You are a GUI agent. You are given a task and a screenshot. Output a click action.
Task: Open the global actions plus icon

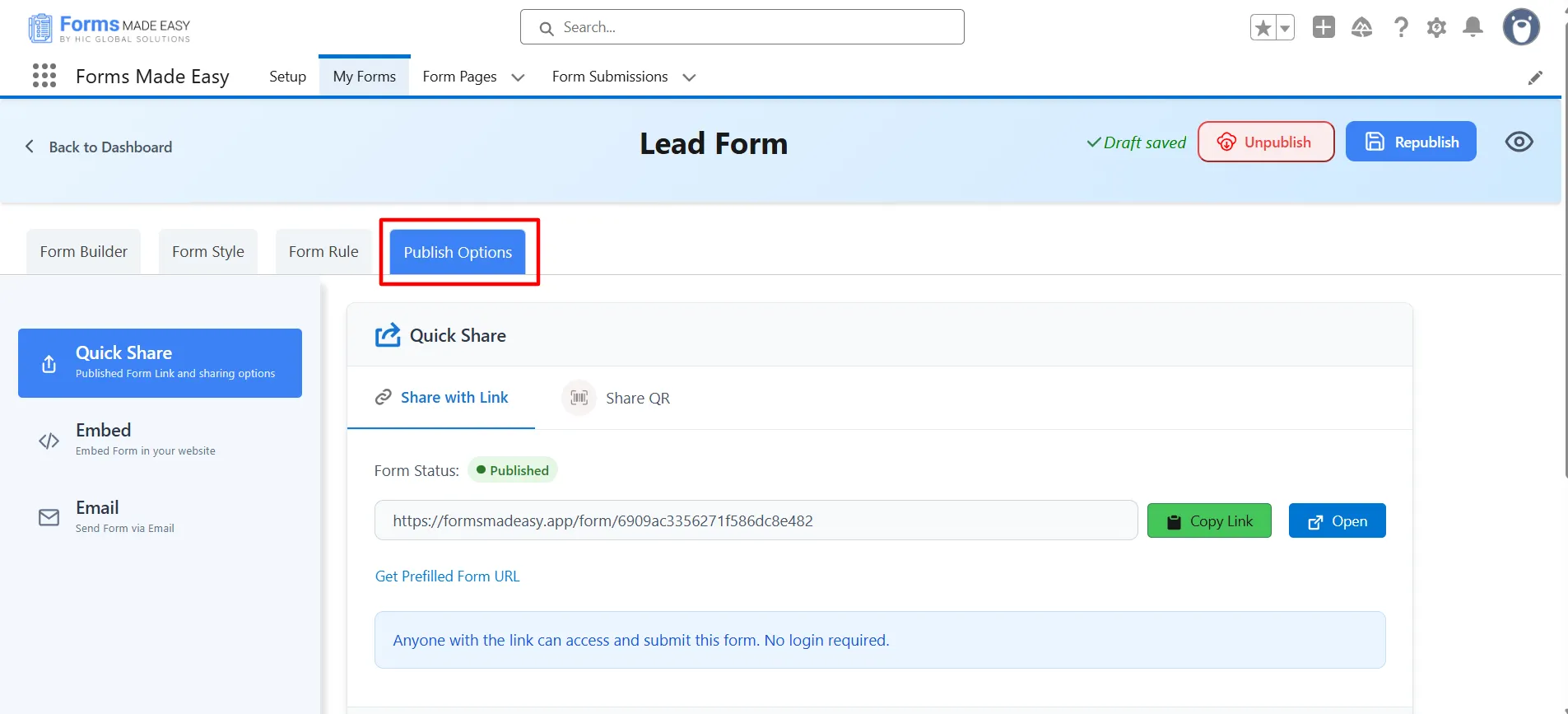(1324, 27)
